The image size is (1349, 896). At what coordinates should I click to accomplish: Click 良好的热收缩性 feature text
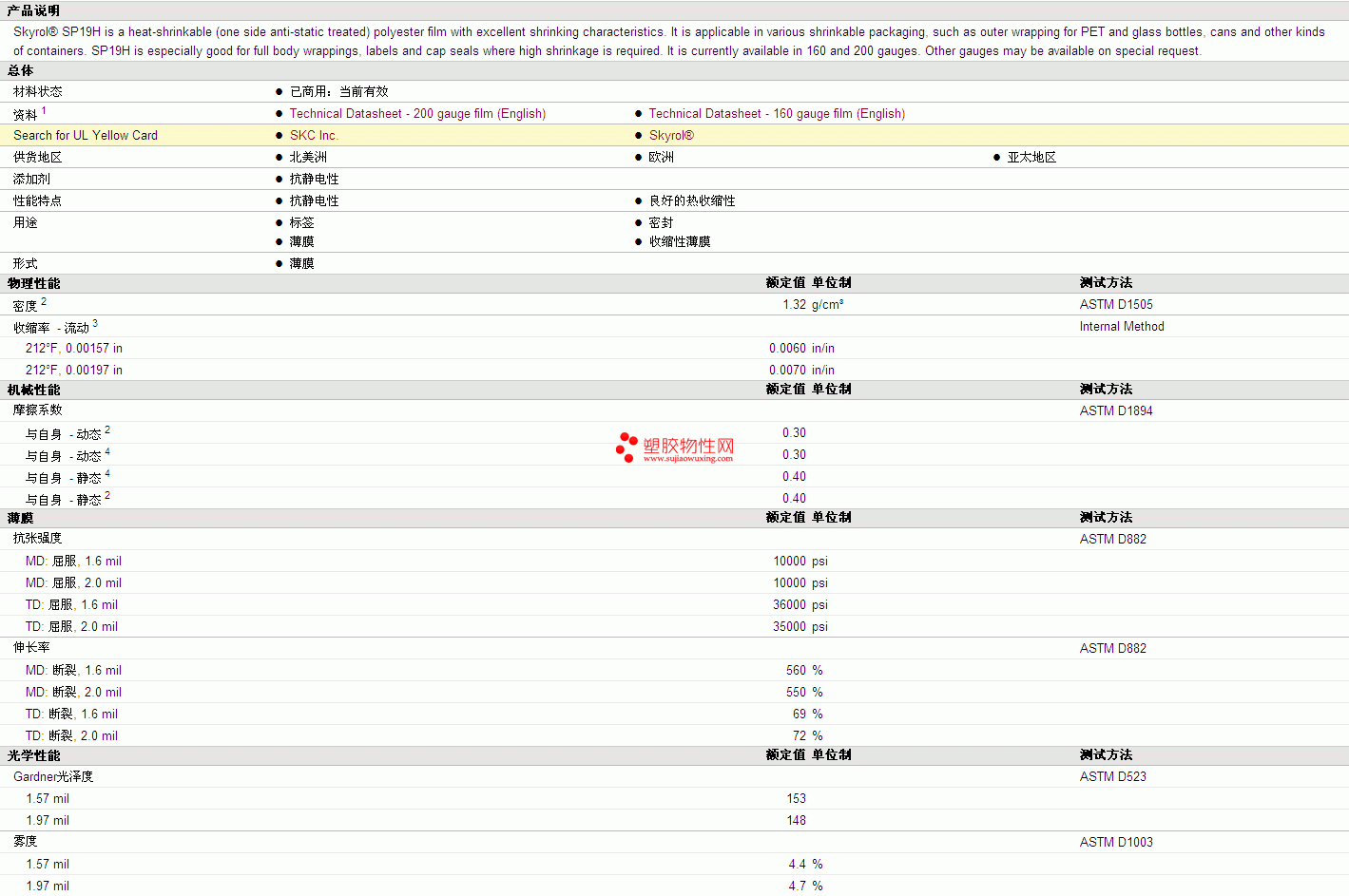pyautogui.click(x=692, y=200)
